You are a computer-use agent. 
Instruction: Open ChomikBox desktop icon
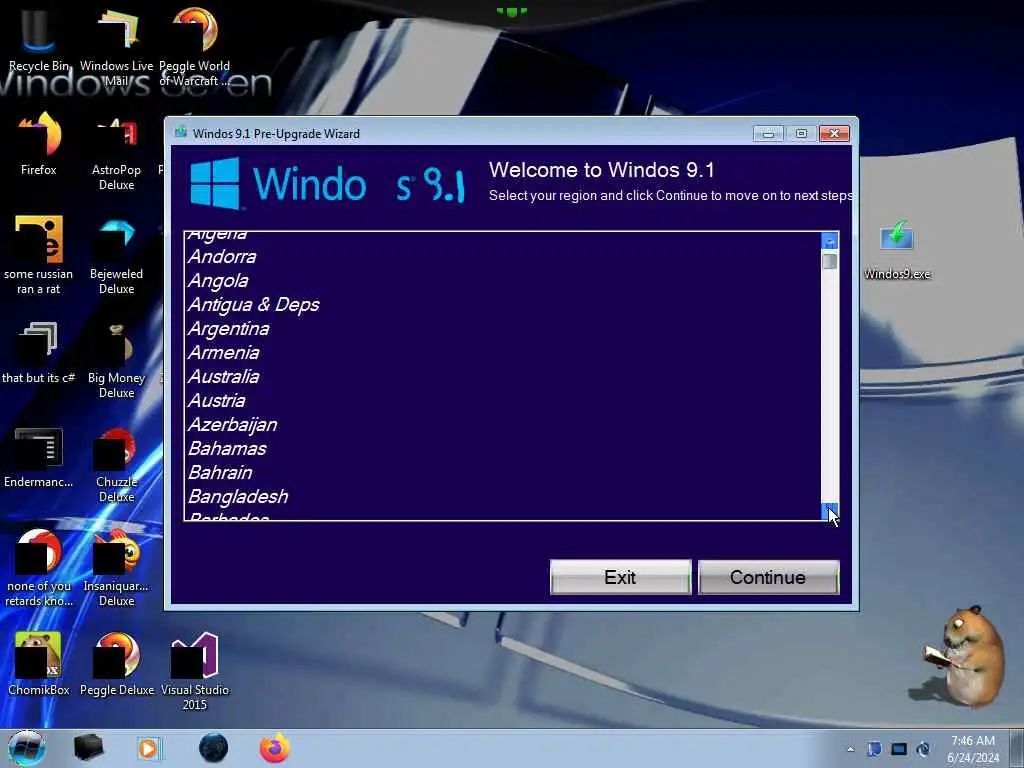point(39,664)
